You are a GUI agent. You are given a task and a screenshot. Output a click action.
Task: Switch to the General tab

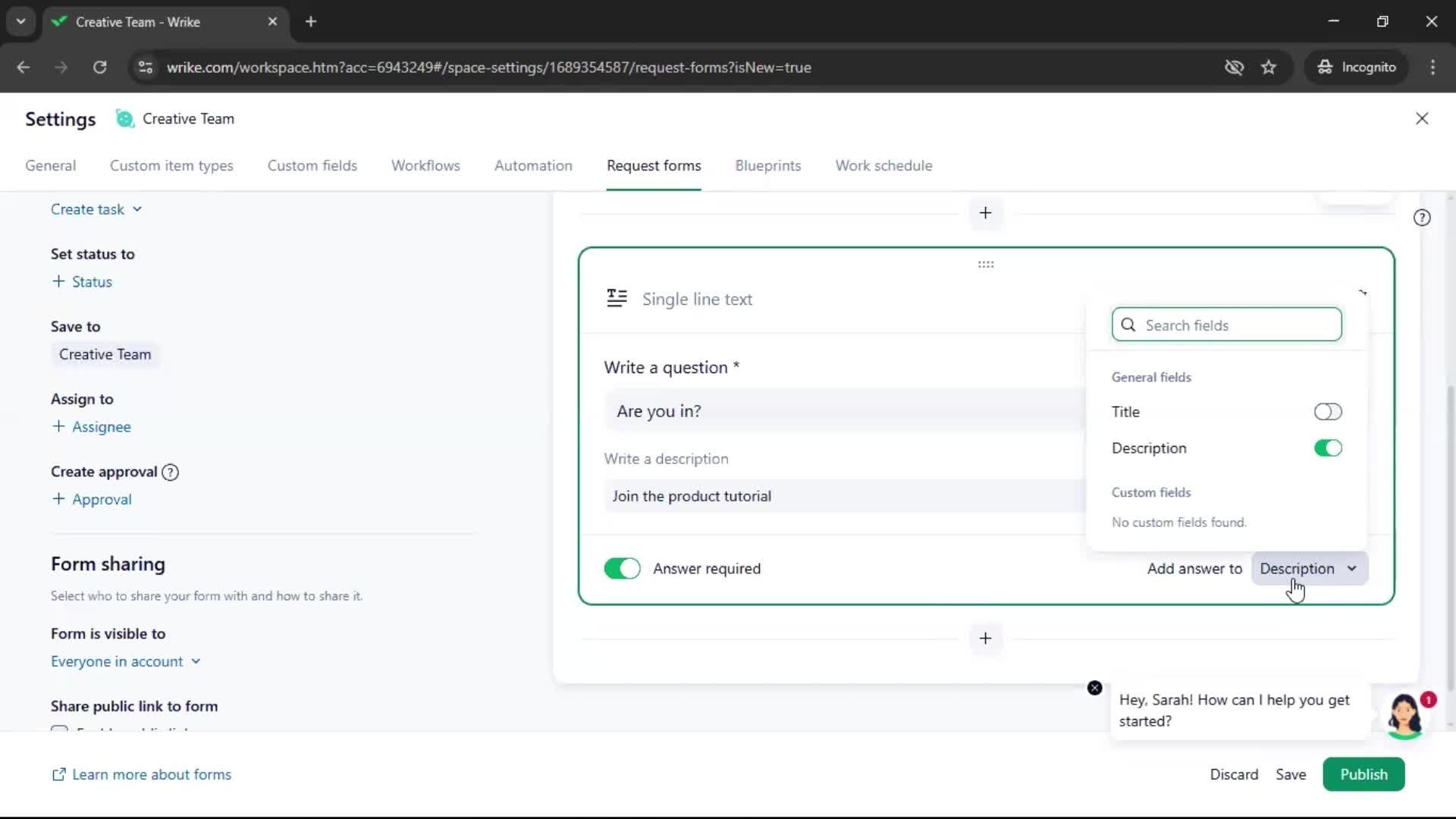coord(50,165)
